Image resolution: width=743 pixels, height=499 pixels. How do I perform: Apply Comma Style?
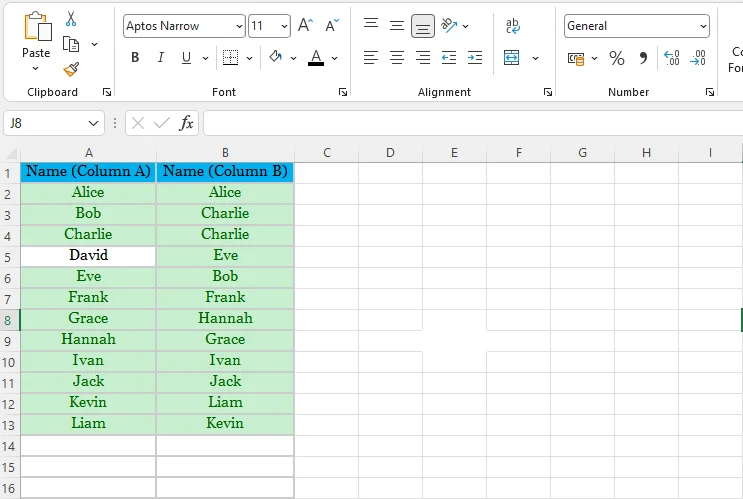coord(643,58)
